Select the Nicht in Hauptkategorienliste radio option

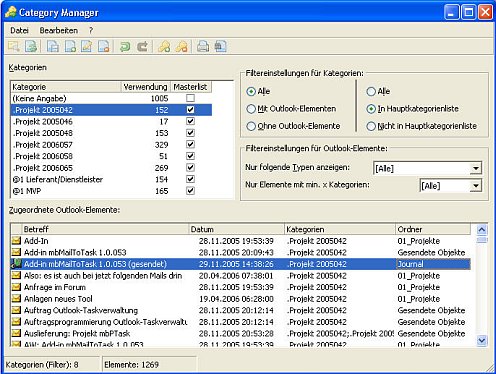pos(371,126)
